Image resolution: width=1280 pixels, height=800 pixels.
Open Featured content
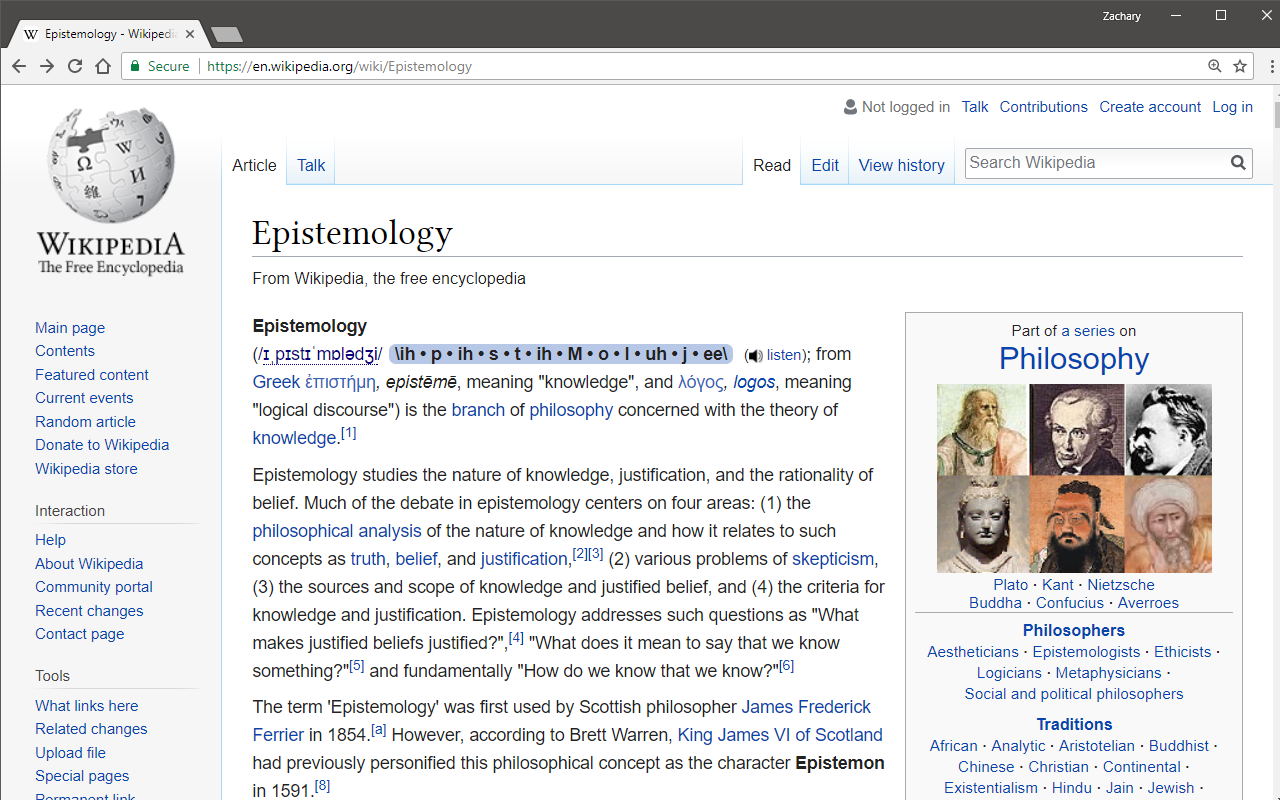pyautogui.click(x=92, y=375)
